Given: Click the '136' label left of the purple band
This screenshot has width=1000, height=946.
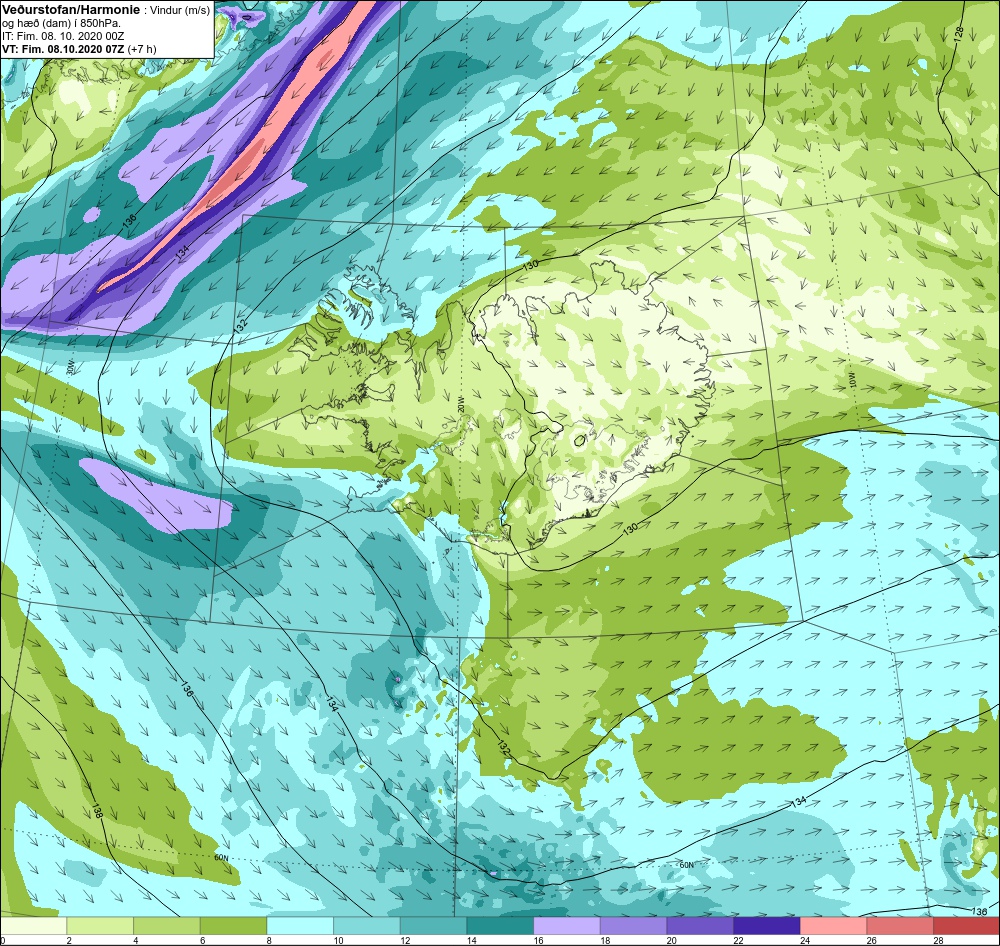Looking at the screenshot, I should [131, 221].
